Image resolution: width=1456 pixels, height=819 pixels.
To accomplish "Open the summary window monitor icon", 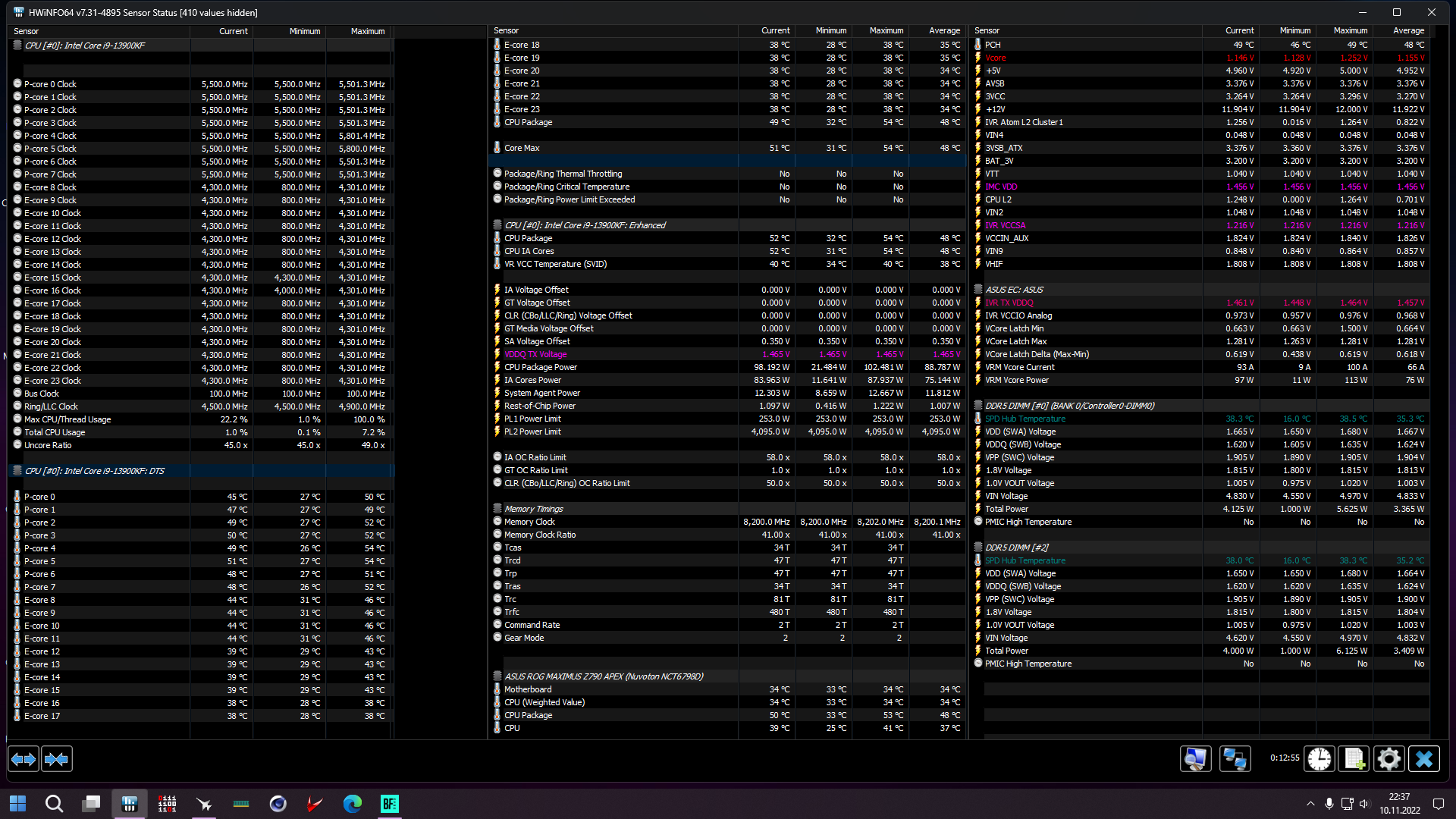I will [1196, 759].
